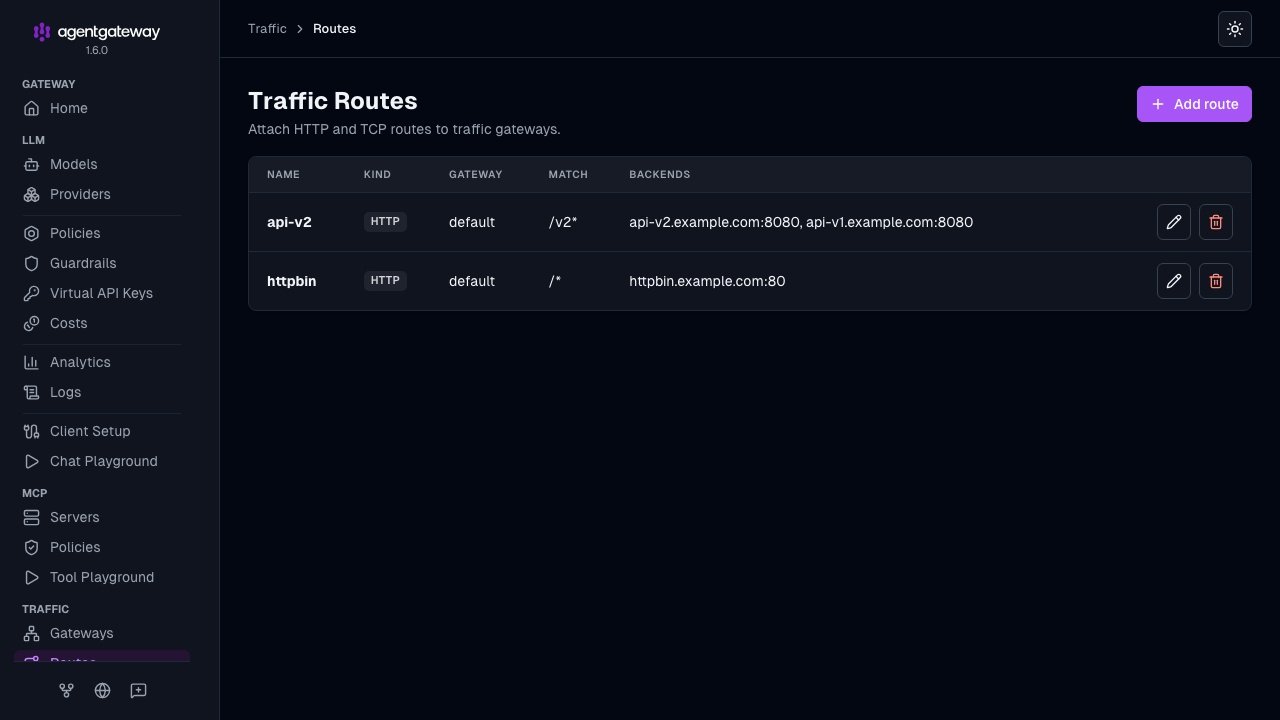Image resolution: width=1280 pixels, height=720 pixels.
Task: Toggle the light/dark theme sun icon
Action: click(1235, 29)
